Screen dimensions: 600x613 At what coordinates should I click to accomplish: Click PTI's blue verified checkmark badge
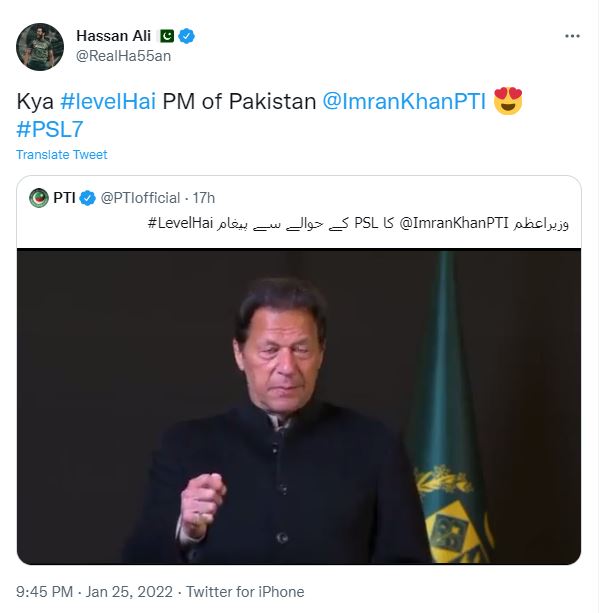click(x=87, y=198)
